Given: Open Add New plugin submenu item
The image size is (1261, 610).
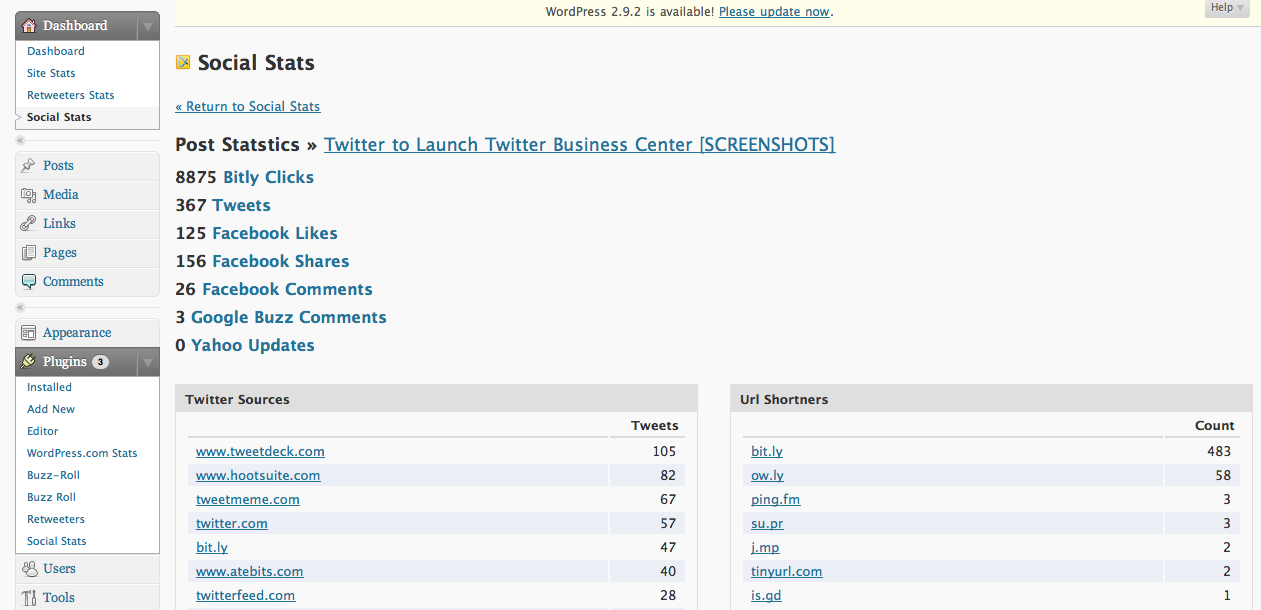Looking at the screenshot, I should [x=51, y=409].
